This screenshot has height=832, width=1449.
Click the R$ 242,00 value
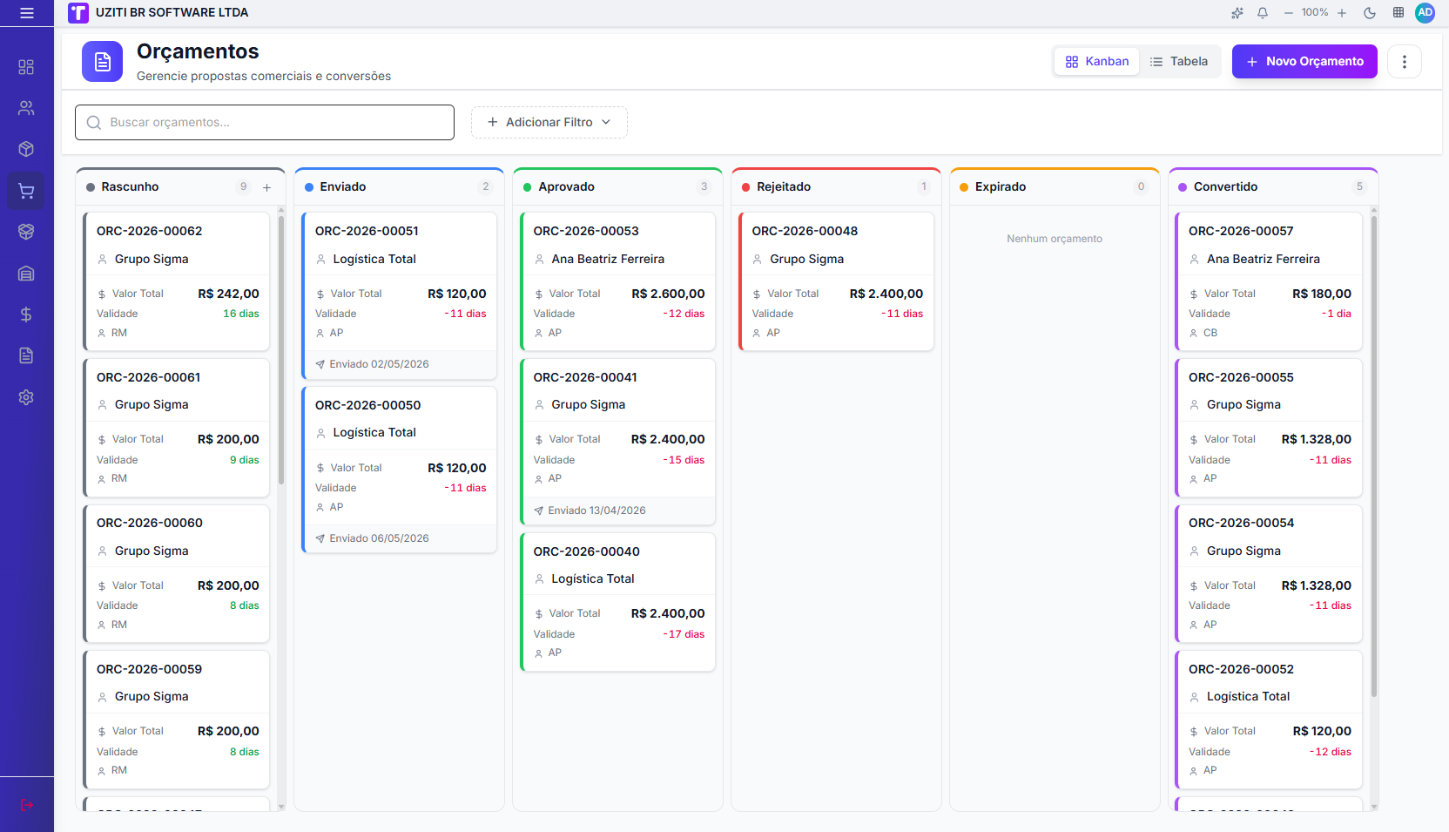pos(228,294)
